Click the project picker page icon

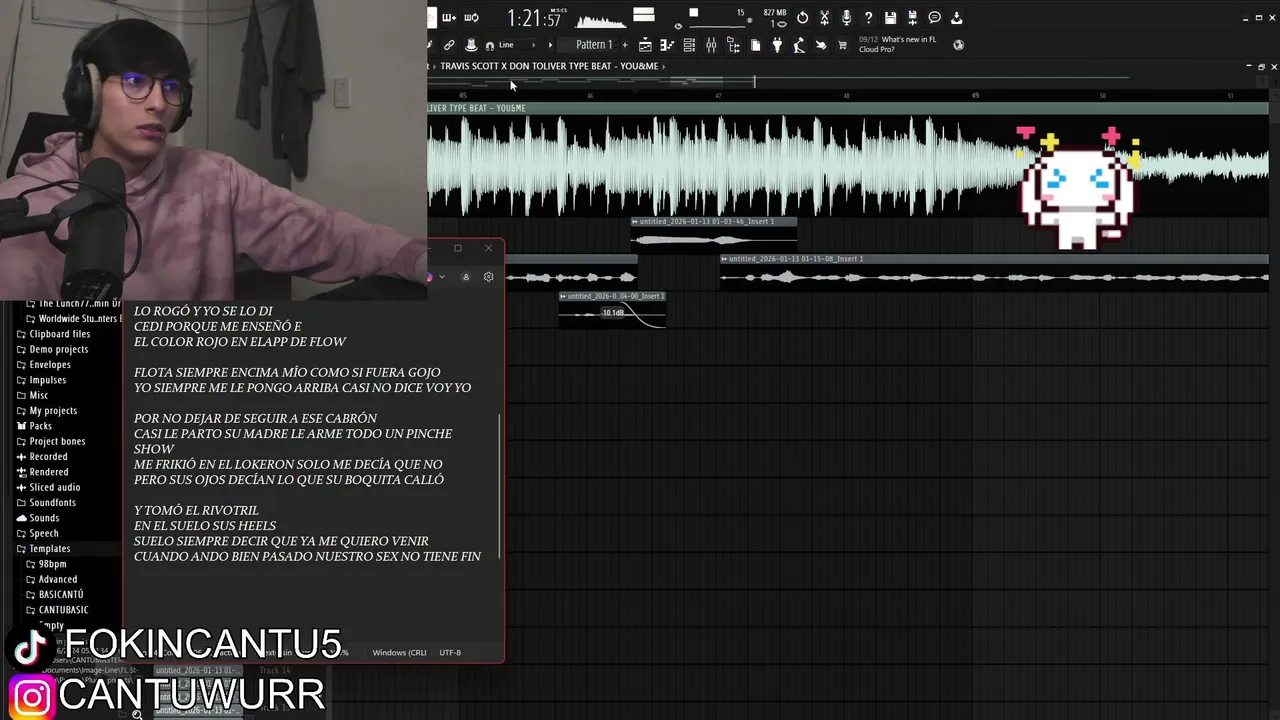pos(755,45)
